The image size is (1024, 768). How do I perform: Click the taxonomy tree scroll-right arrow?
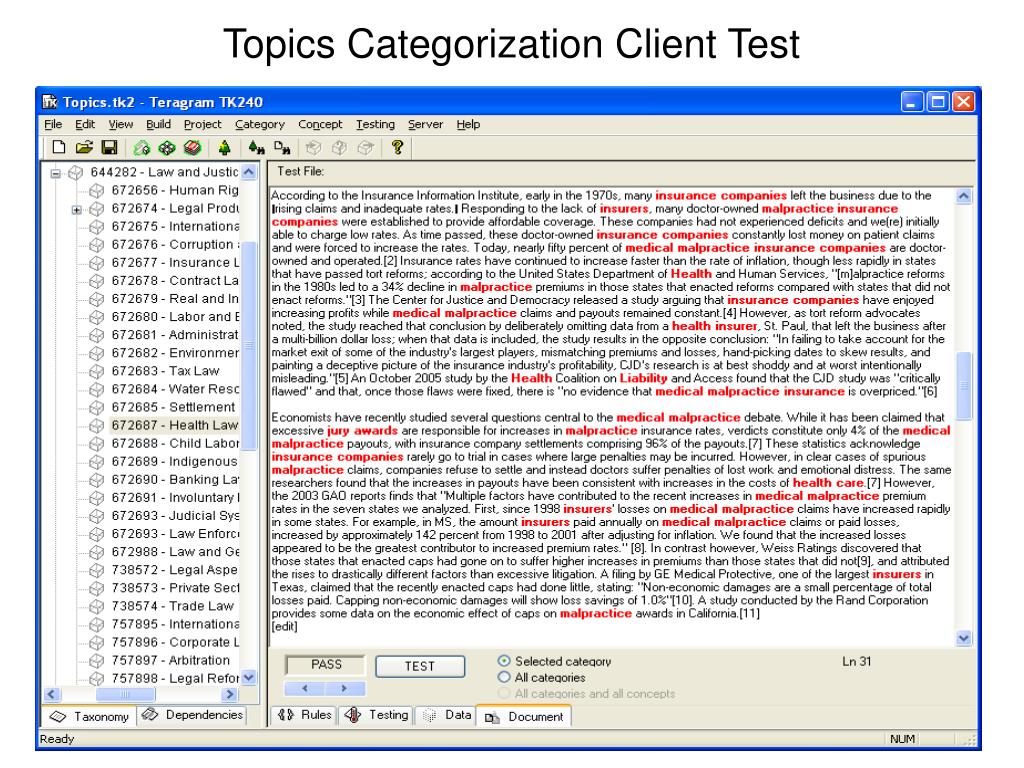(229, 694)
